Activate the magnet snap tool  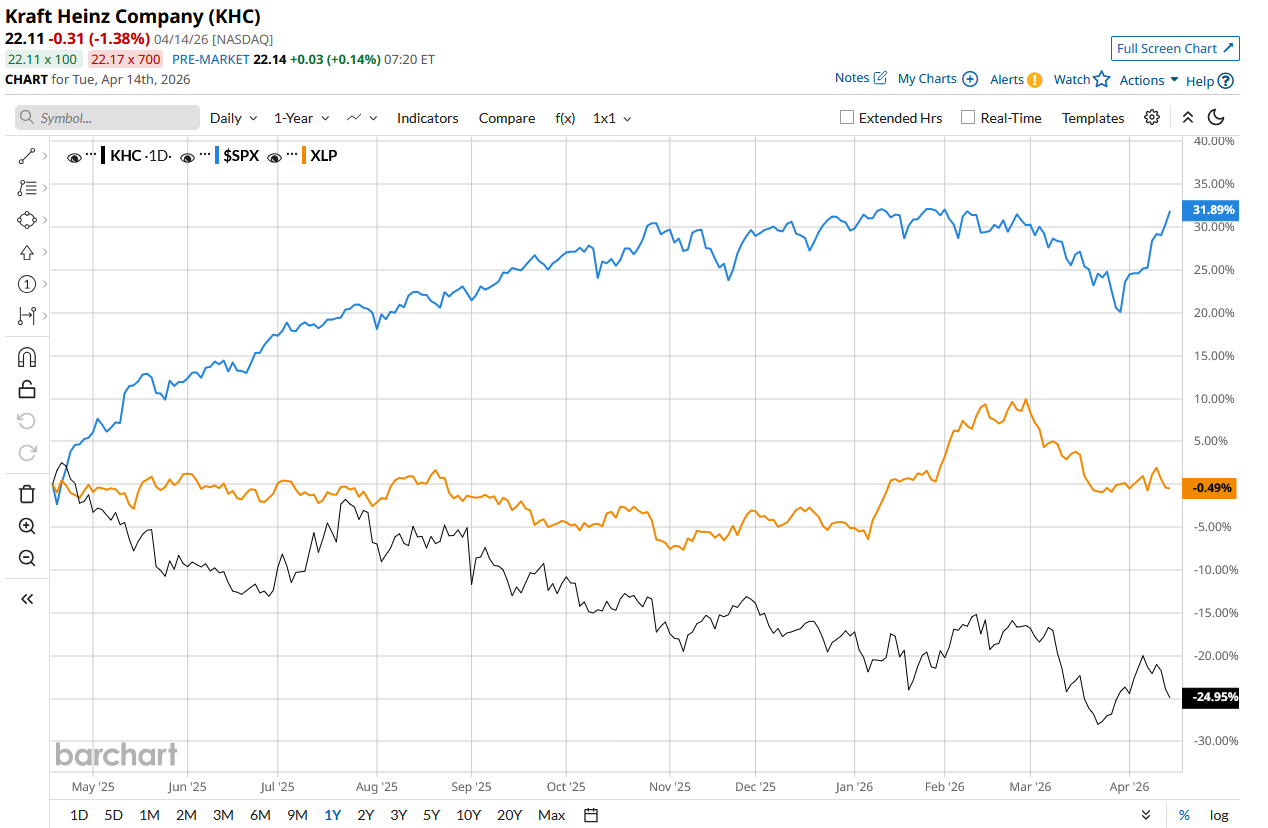[x=27, y=357]
